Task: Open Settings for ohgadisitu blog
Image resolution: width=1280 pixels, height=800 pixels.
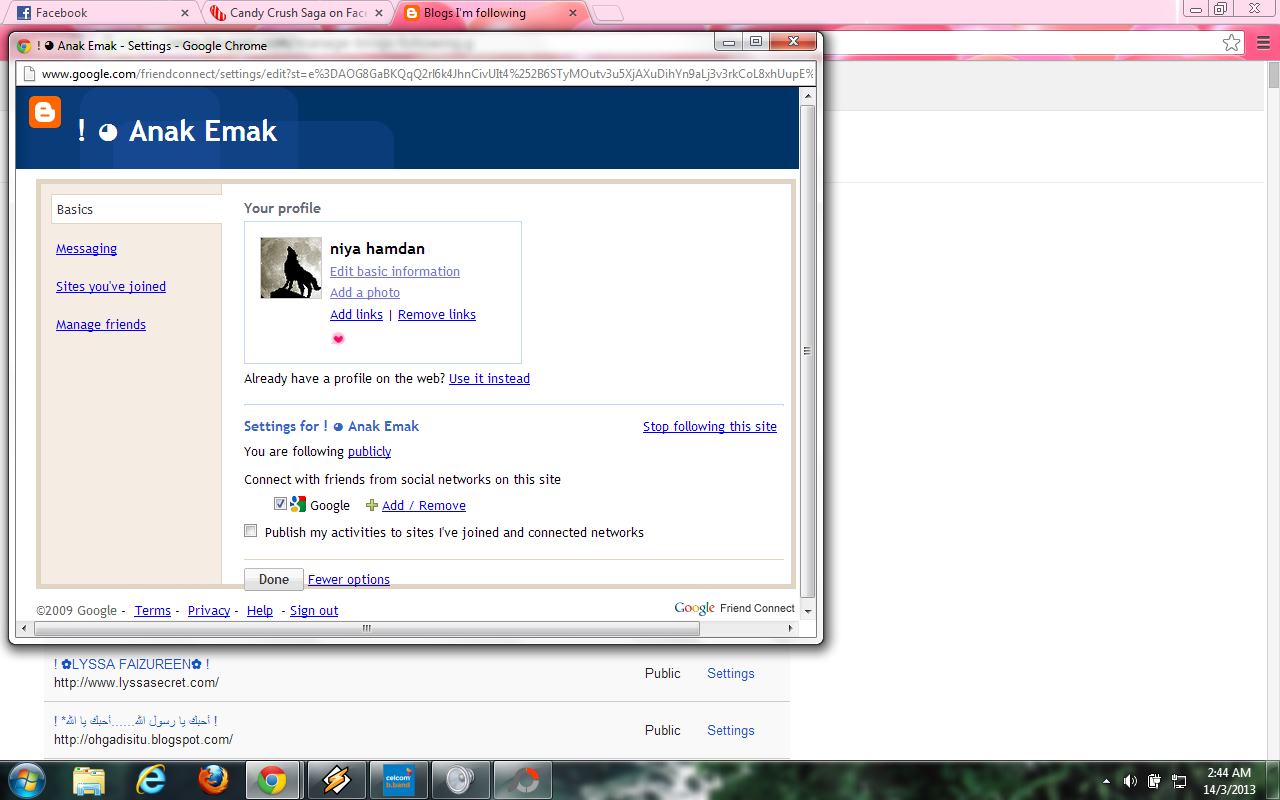Action: coord(731,730)
